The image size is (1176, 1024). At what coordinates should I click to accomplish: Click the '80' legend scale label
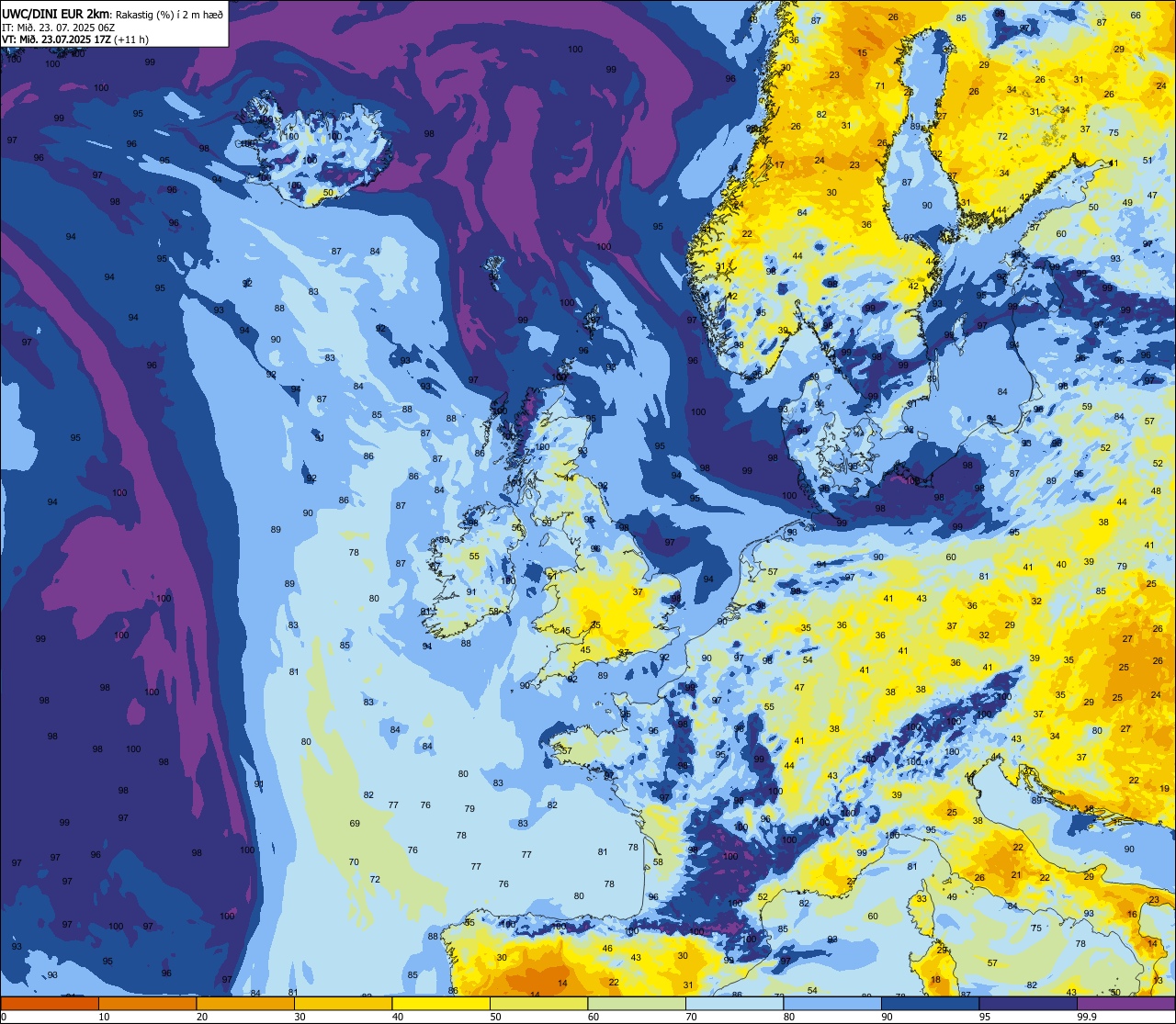tap(789, 1017)
